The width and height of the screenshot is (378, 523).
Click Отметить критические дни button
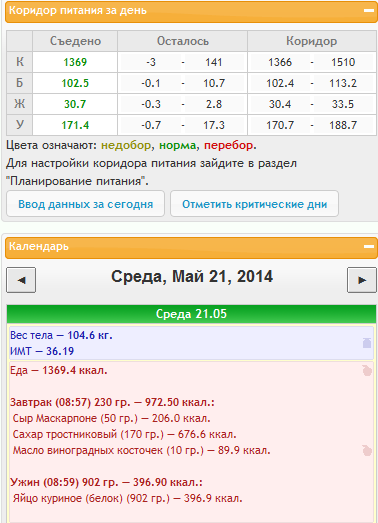[255, 204]
